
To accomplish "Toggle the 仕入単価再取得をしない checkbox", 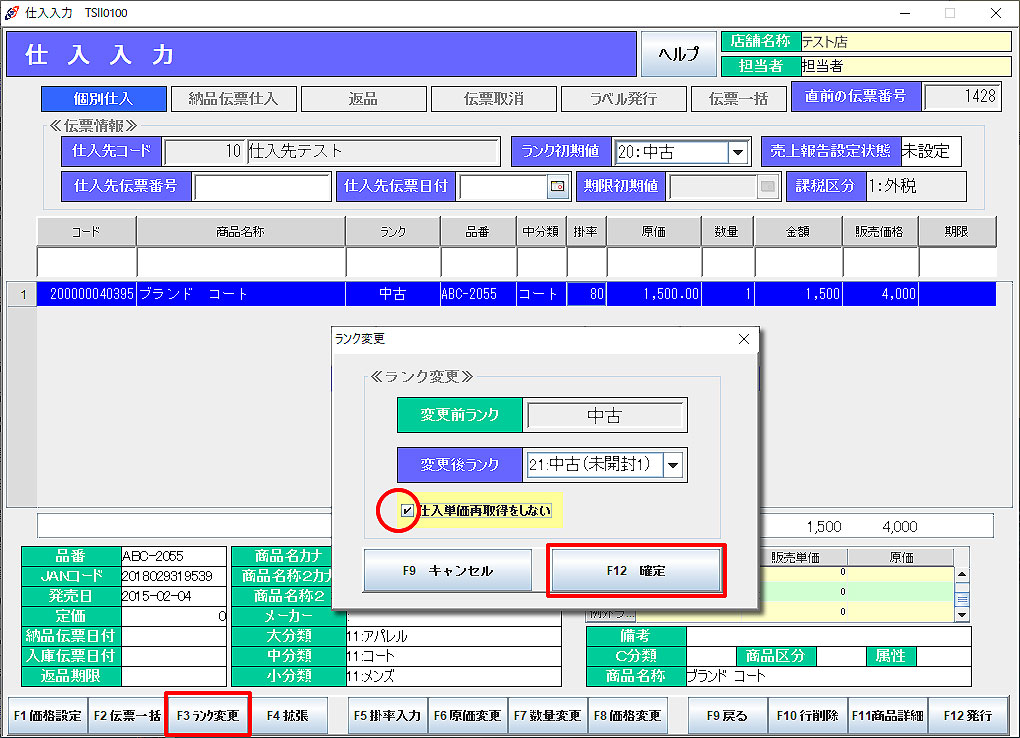I will 407,511.
